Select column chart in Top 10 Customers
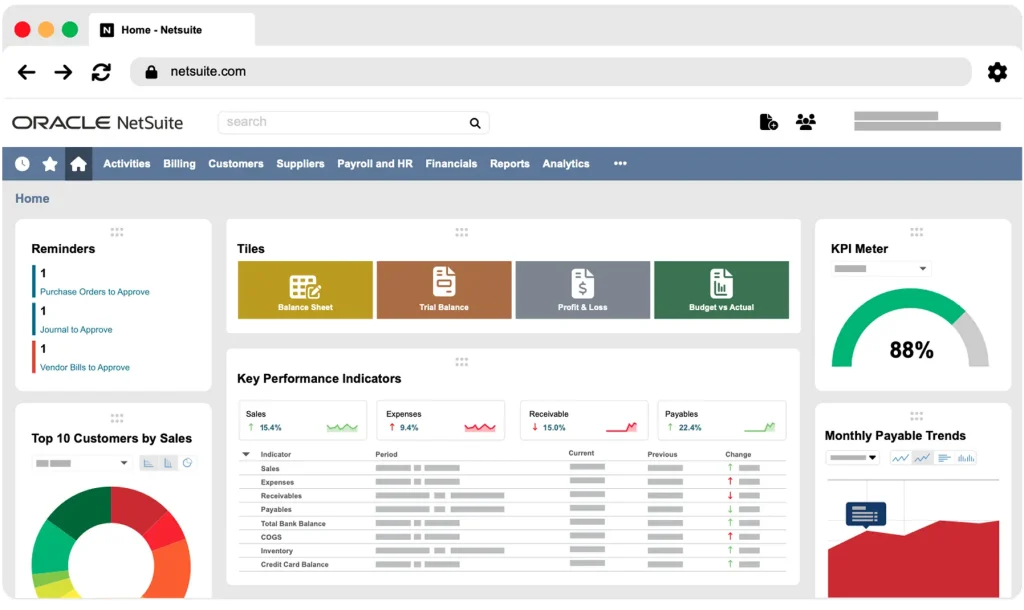This screenshot has height=610, width=1024. [168, 463]
